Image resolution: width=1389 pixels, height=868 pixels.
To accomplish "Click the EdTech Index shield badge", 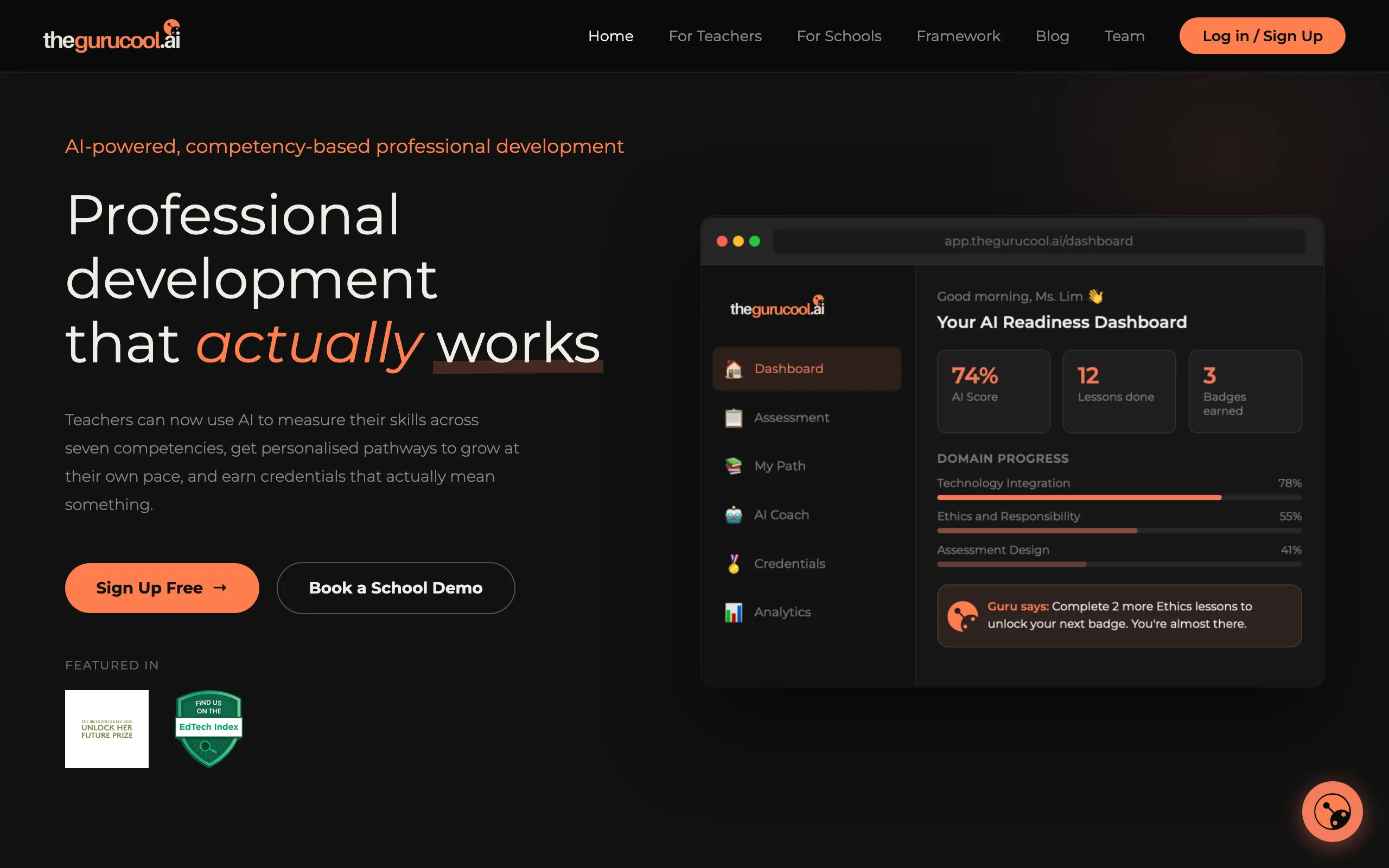I will 209,729.
